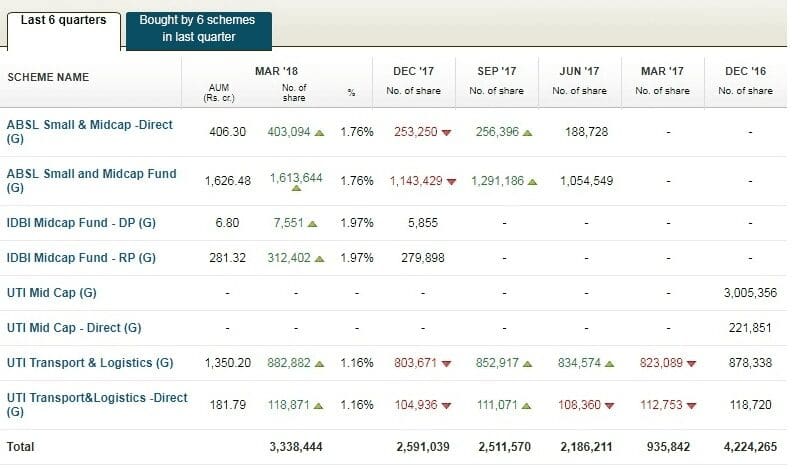
Task: Open UTI Mid Cap (G) scheme link
Action: pyautogui.click(x=52, y=292)
